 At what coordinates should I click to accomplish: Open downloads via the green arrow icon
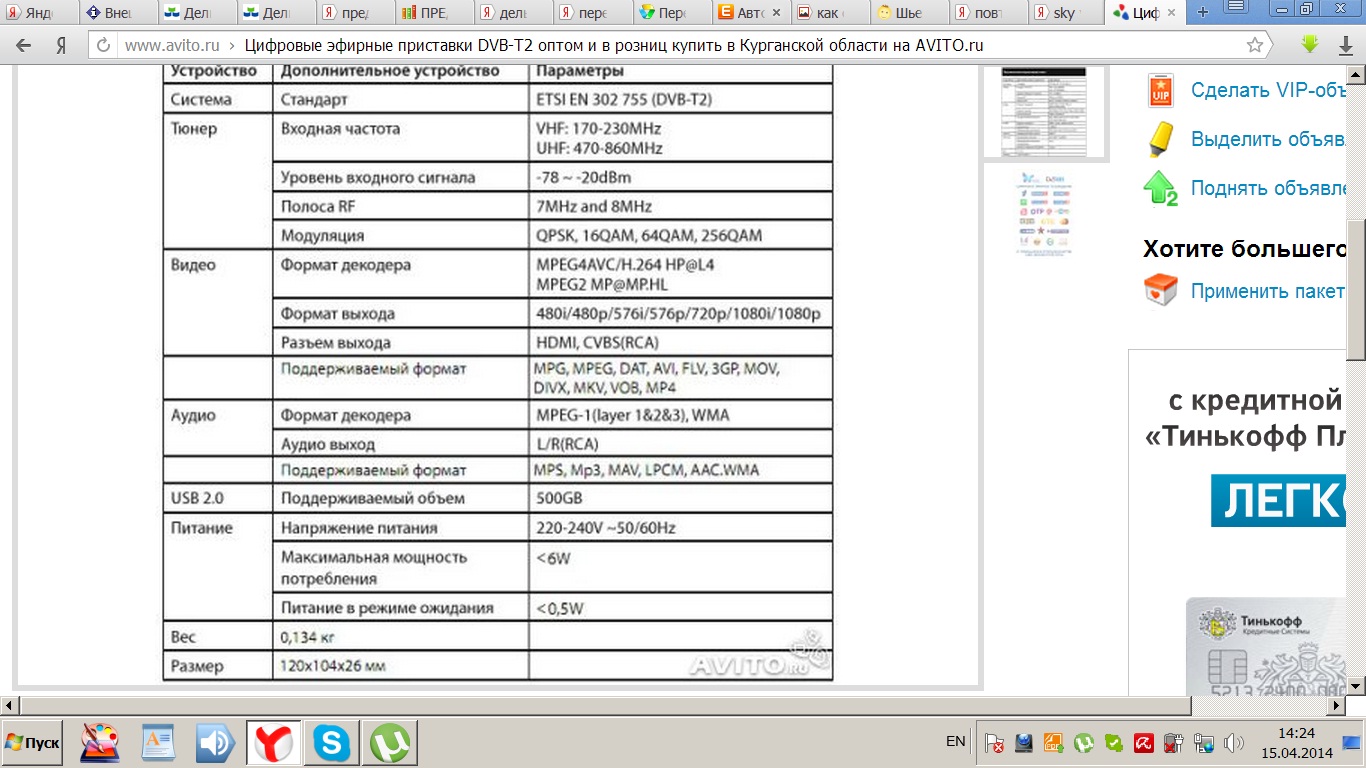click(x=1310, y=45)
